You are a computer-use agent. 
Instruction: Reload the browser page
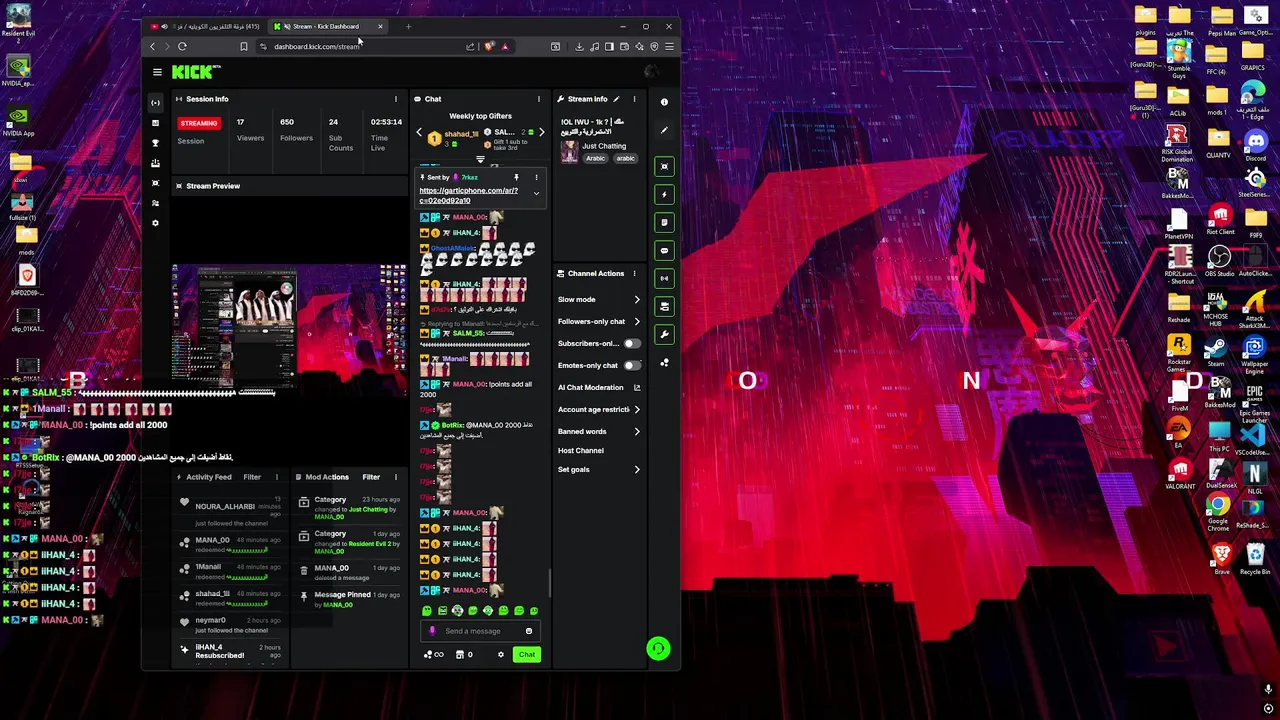[182, 46]
